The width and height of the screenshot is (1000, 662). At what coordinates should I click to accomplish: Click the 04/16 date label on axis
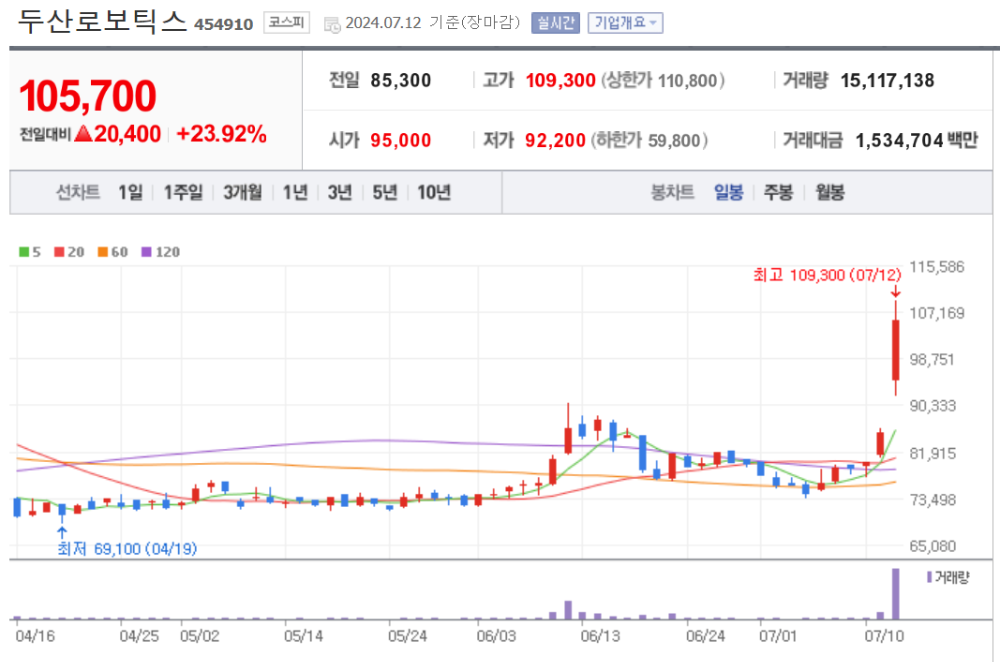(35, 636)
